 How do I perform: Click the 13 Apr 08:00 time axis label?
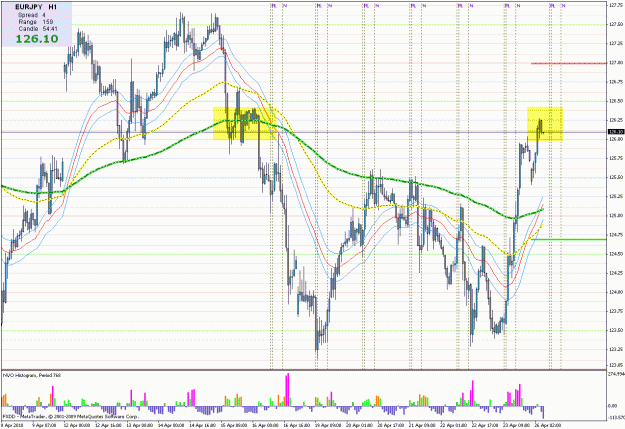click(x=141, y=425)
